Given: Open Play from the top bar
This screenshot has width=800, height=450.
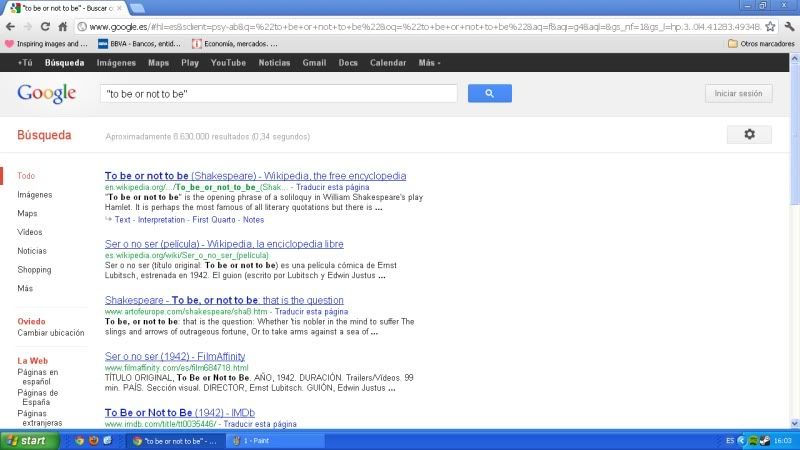Looking at the screenshot, I should point(190,63).
